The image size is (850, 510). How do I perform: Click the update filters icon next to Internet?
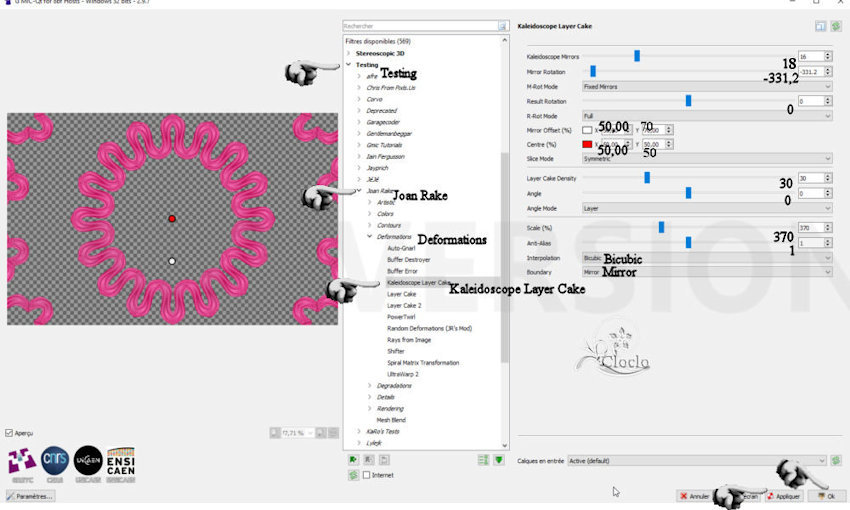(x=353, y=475)
